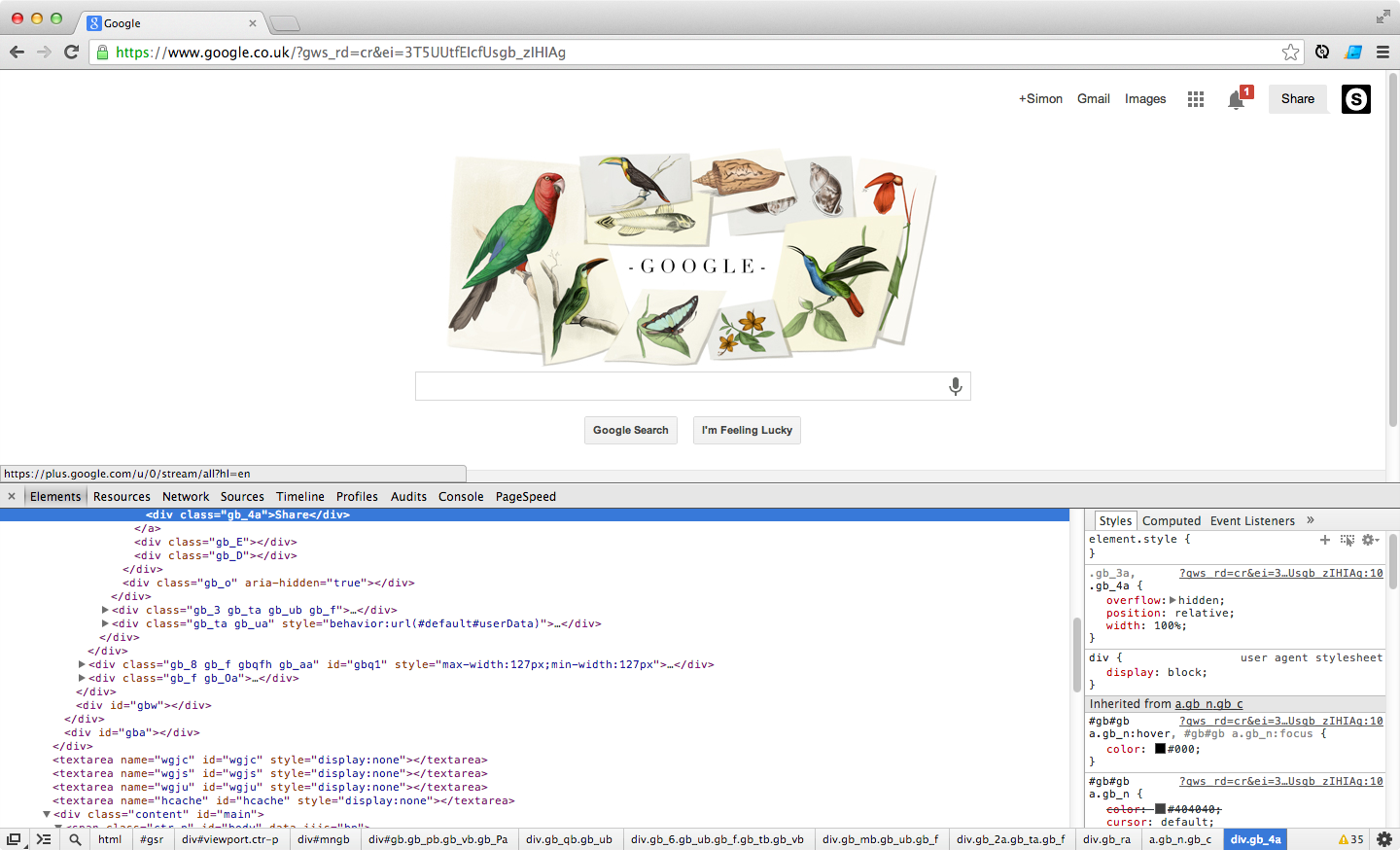This screenshot has height=850, width=1400.
Task: Toggle element state with the cursor-selection icon
Action: [1347, 540]
